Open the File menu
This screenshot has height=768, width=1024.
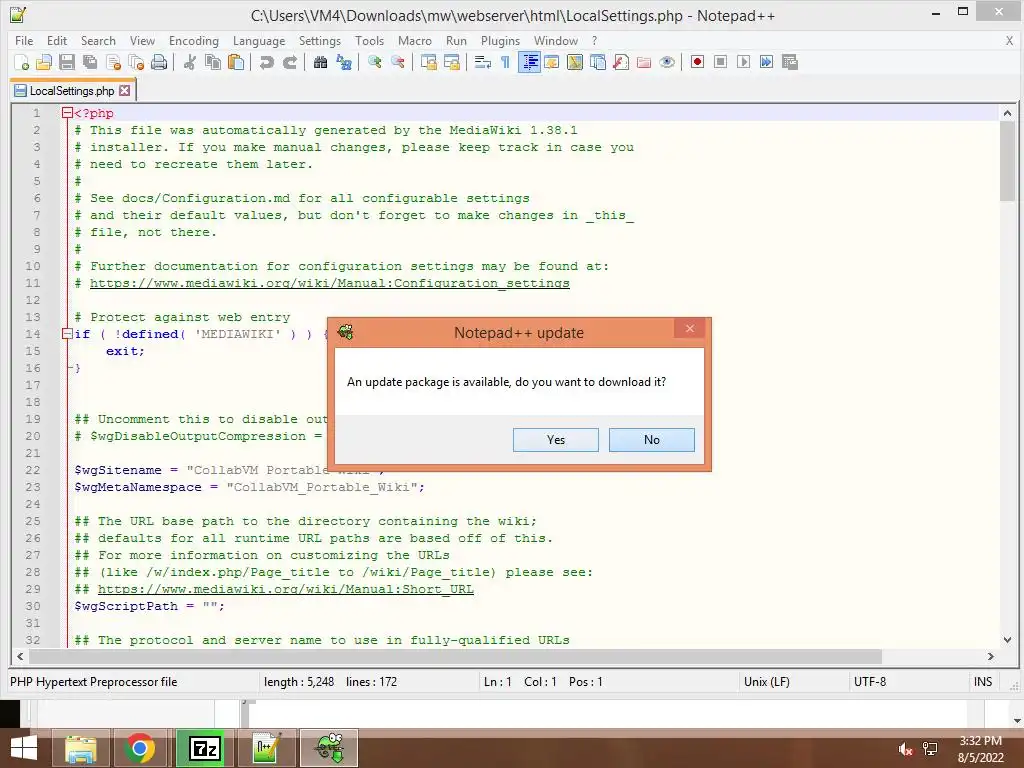point(24,40)
